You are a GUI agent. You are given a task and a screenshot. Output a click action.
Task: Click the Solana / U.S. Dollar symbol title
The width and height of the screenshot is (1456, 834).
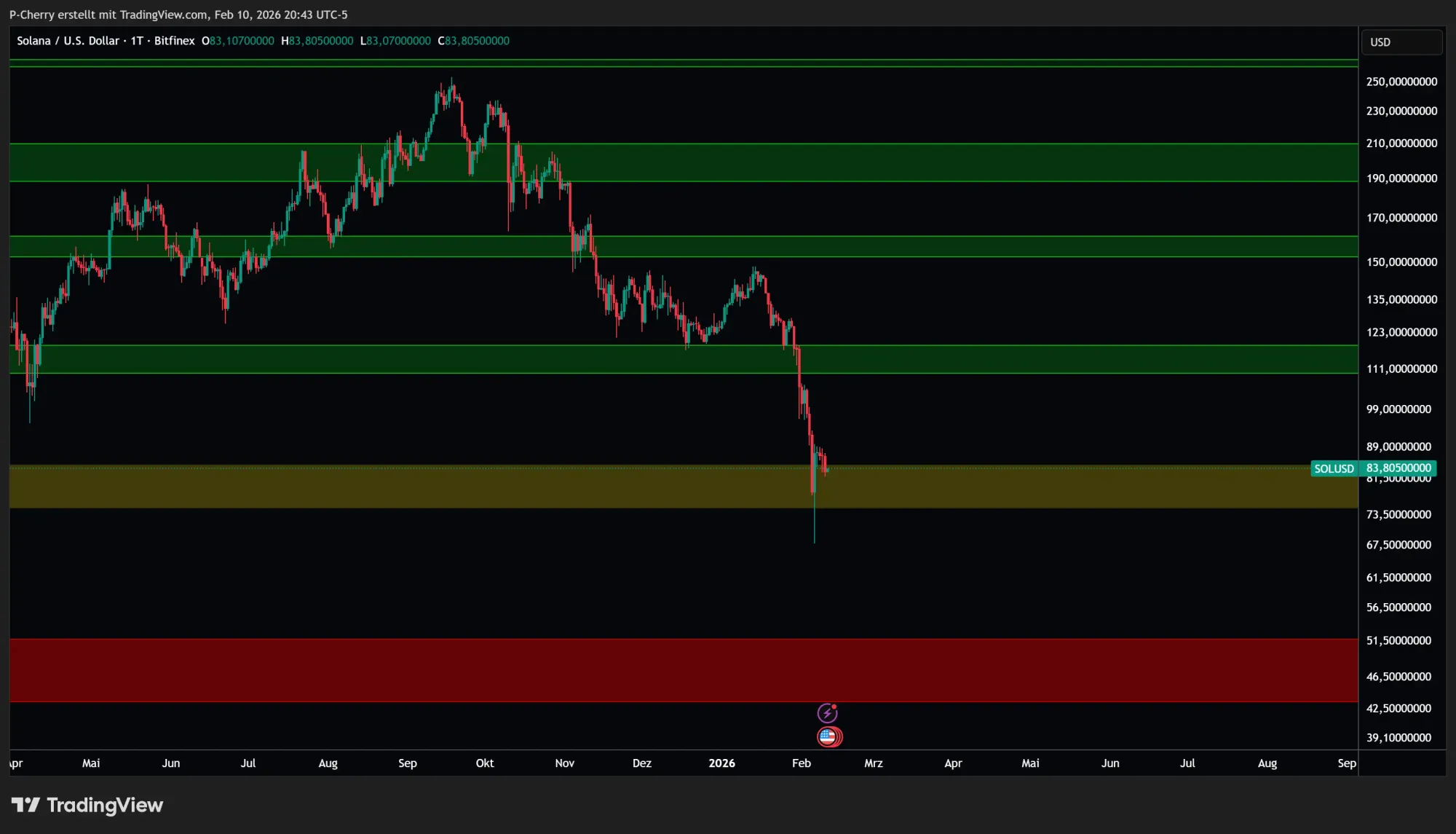coord(68,41)
